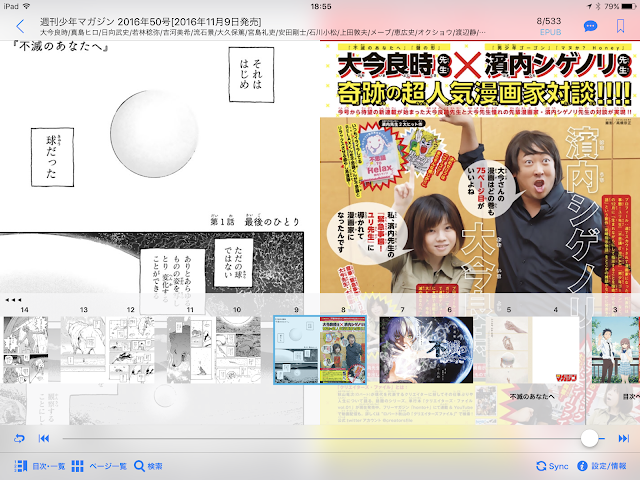Select page 5 thumbnail

[x=509, y=350]
